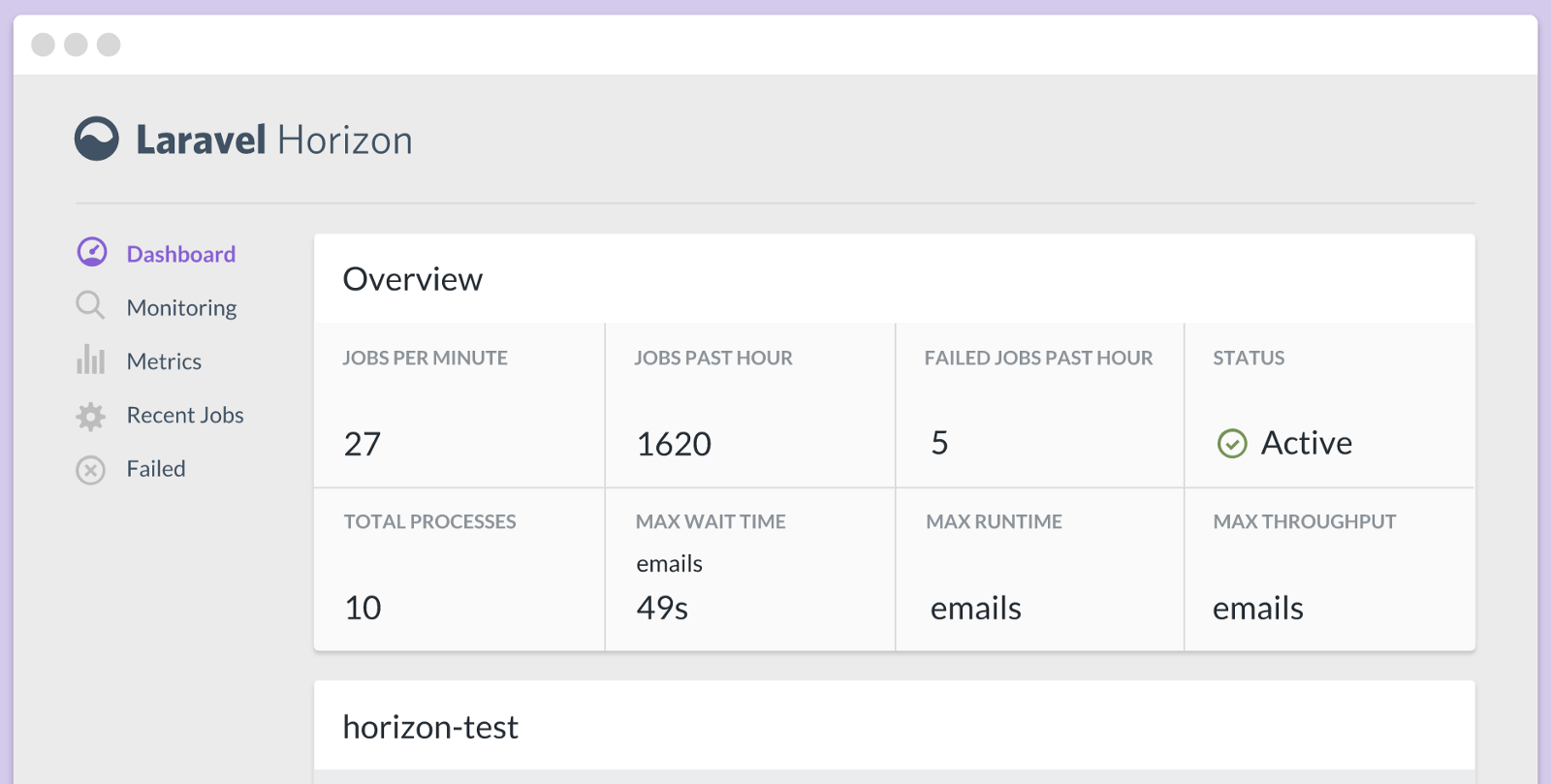Screen dimensions: 1551x784
Task: Click the horizon-test supervisor heading
Action: (430, 727)
